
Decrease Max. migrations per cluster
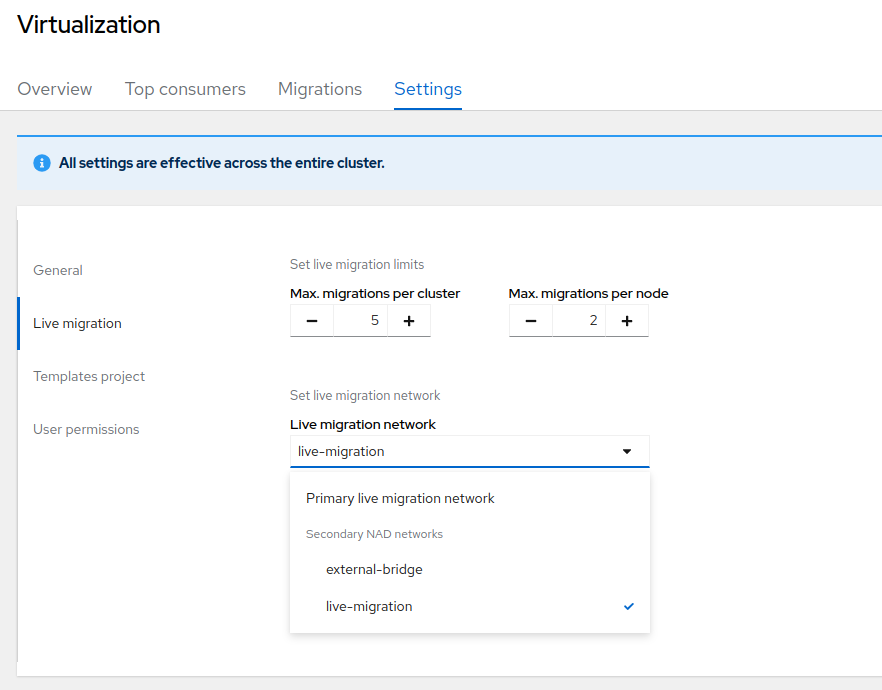[x=311, y=320]
